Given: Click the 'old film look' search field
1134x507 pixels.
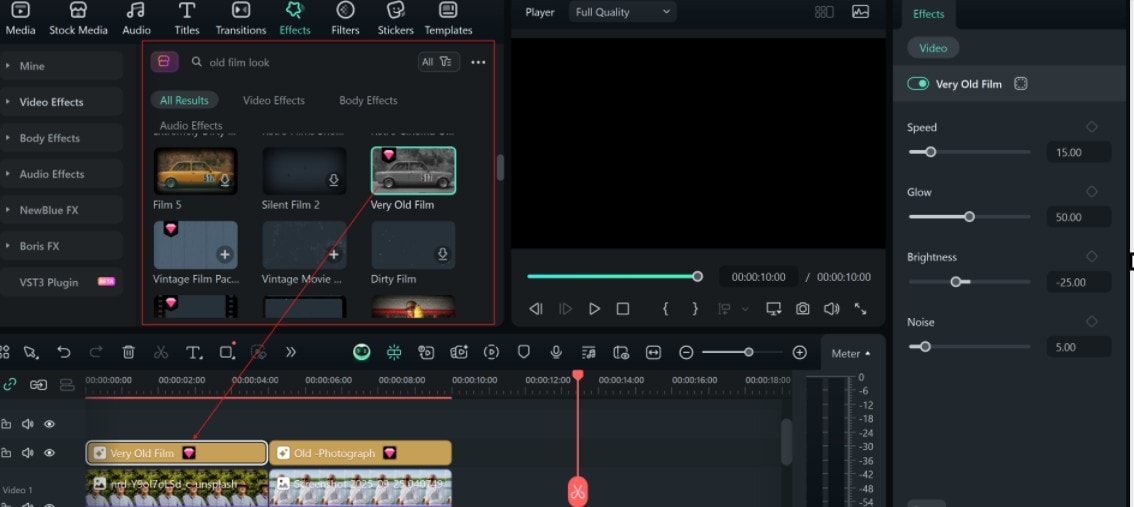Looking at the screenshot, I should tap(300, 62).
